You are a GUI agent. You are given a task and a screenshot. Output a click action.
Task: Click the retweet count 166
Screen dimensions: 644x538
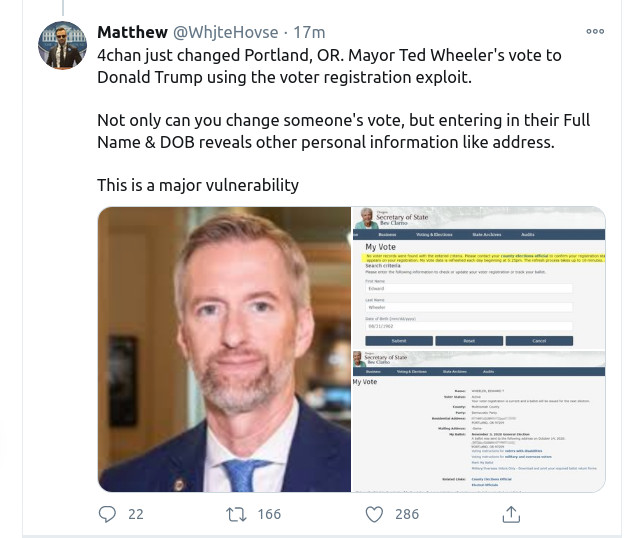tap(268, 514)
